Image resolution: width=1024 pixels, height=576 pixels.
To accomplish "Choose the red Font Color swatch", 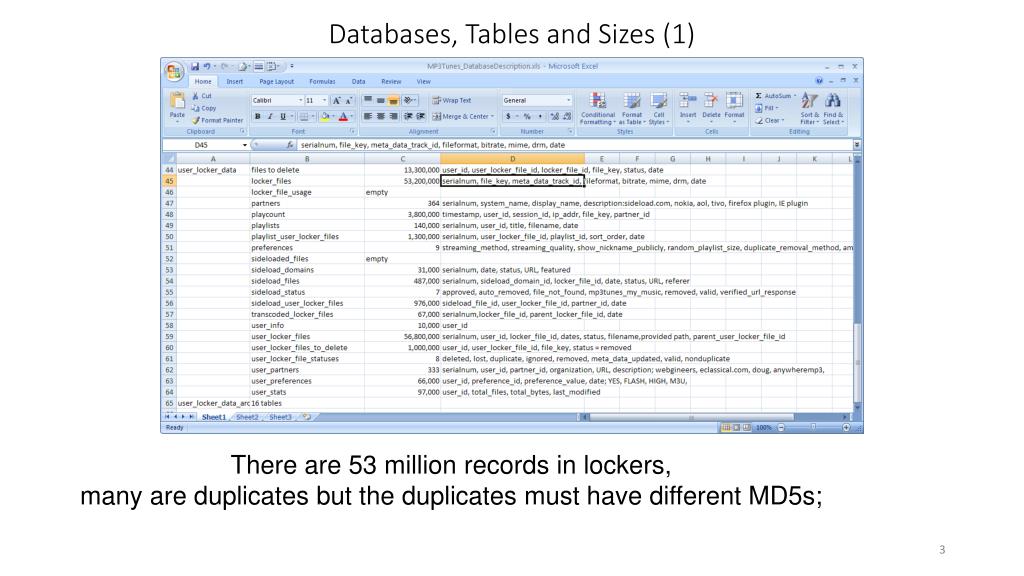I will (344, 116).
